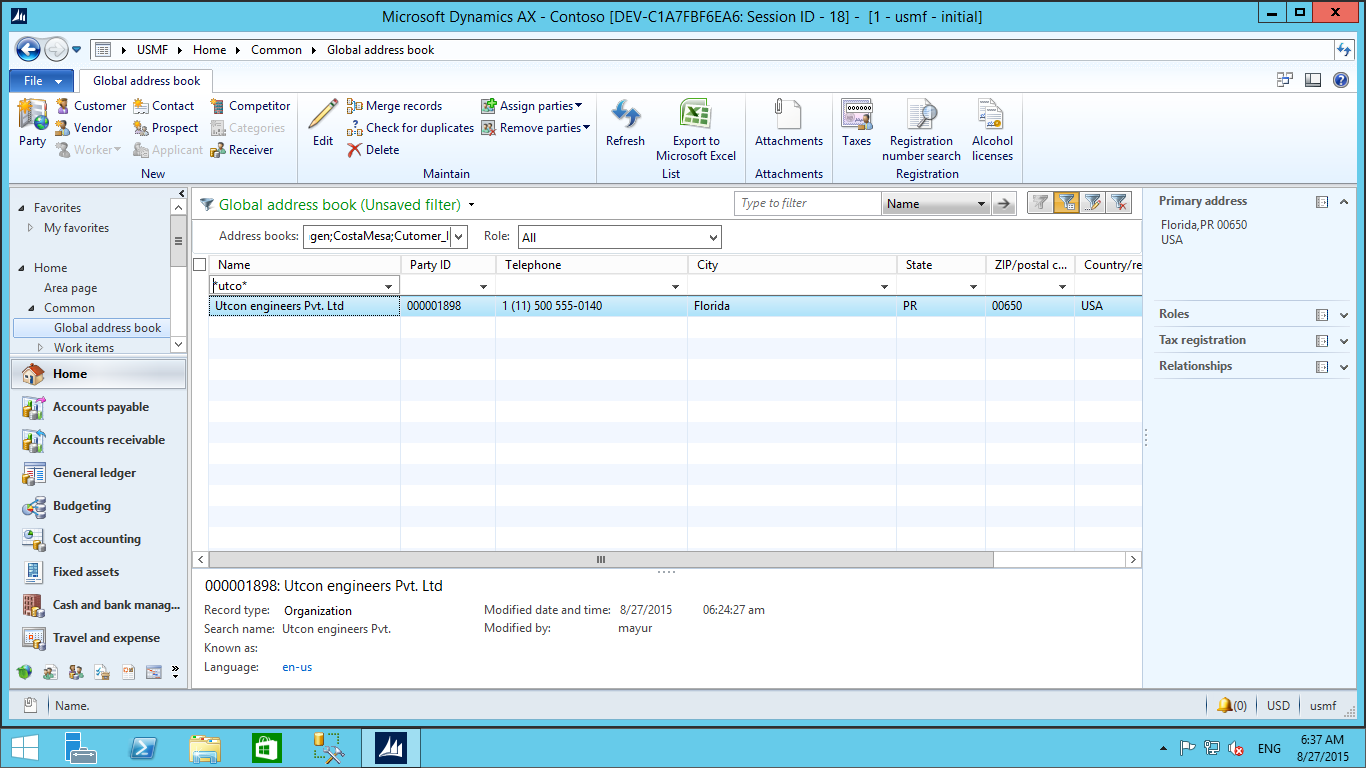Viewport: 1366px width, 768px height.
Task: Open Accounts payable module
Action: tap(98, 407)
